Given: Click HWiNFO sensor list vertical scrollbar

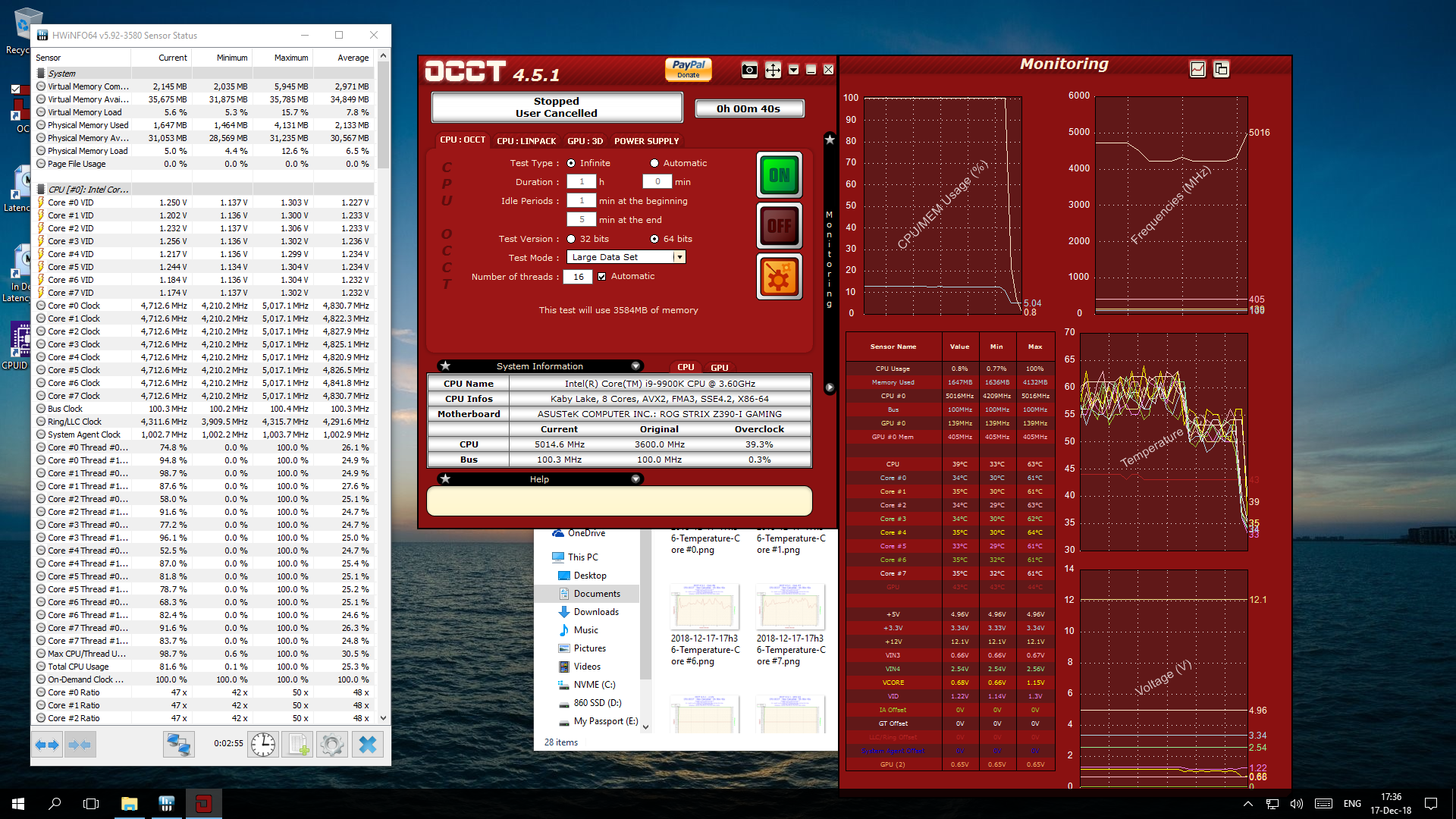Looking at the screenshot, I should [383, 114].
